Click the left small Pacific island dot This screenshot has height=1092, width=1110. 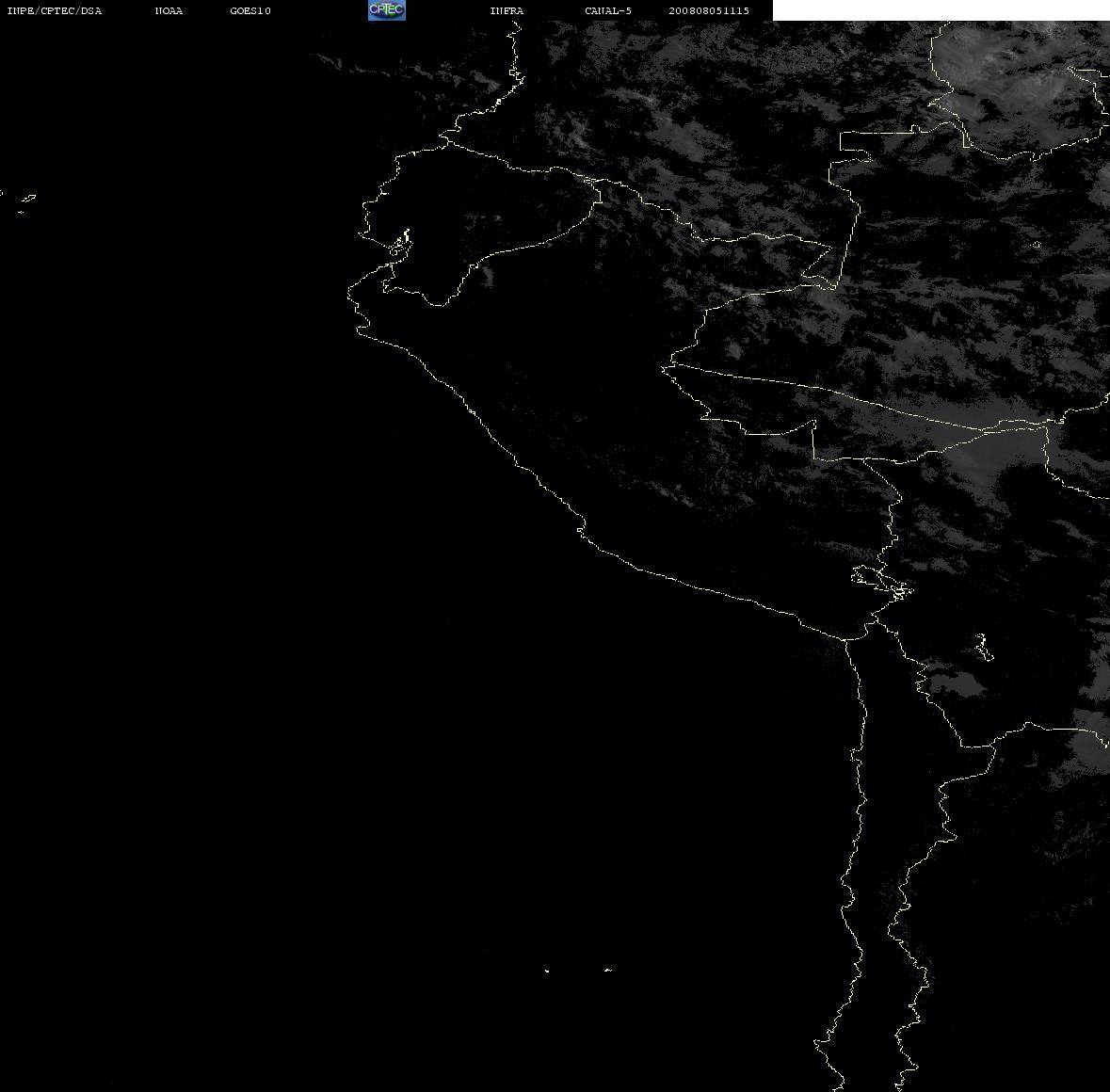point(546,971)
